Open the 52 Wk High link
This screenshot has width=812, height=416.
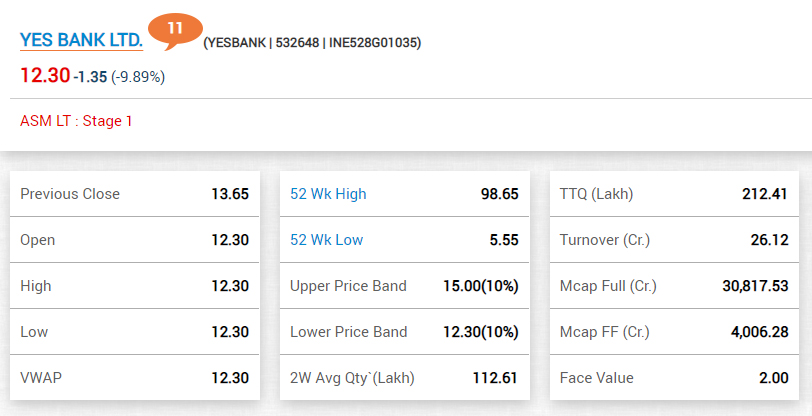coord(328,194)
